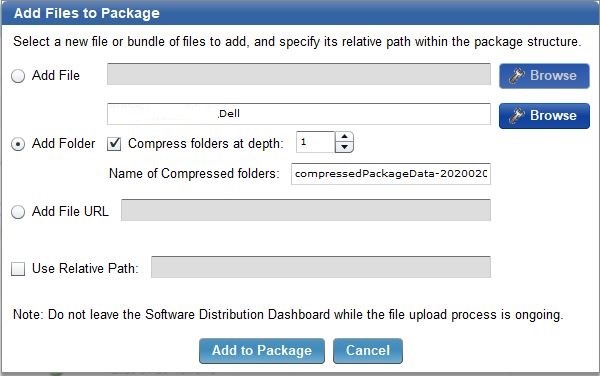Click the Browse button beside the Dell folder path

click(544, 116)
